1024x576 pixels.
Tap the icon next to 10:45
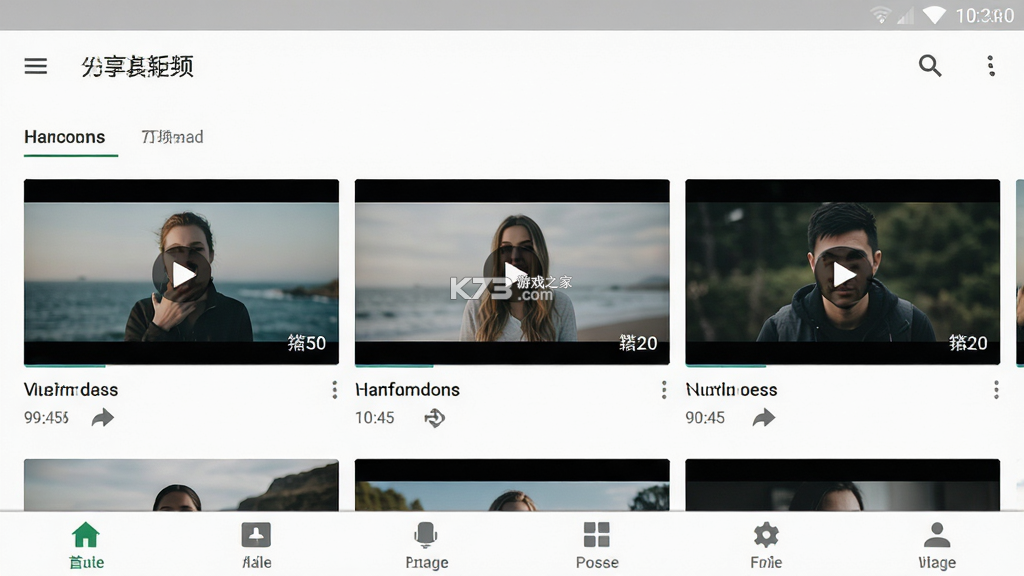(x=434, y=417)
